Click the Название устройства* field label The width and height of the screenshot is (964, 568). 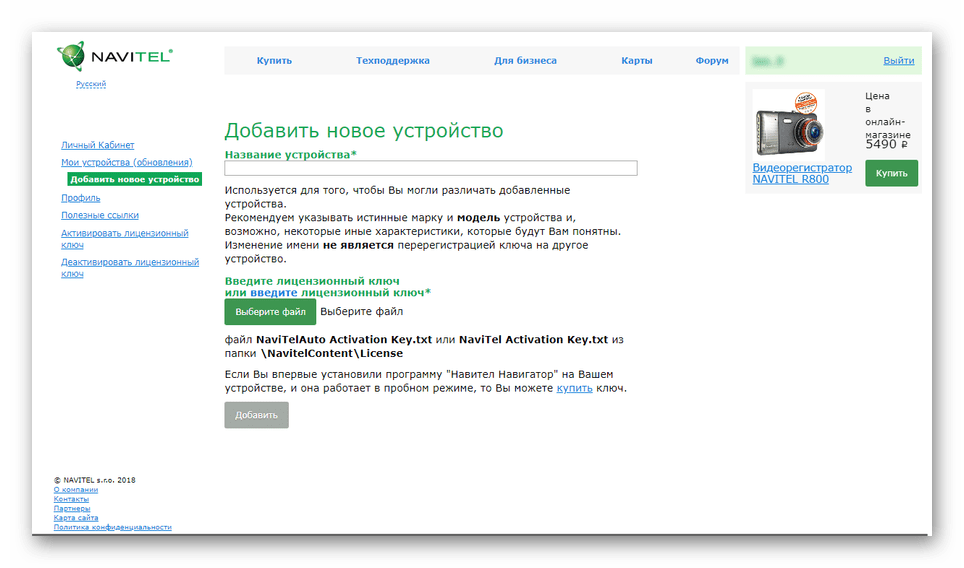point(291,155)
